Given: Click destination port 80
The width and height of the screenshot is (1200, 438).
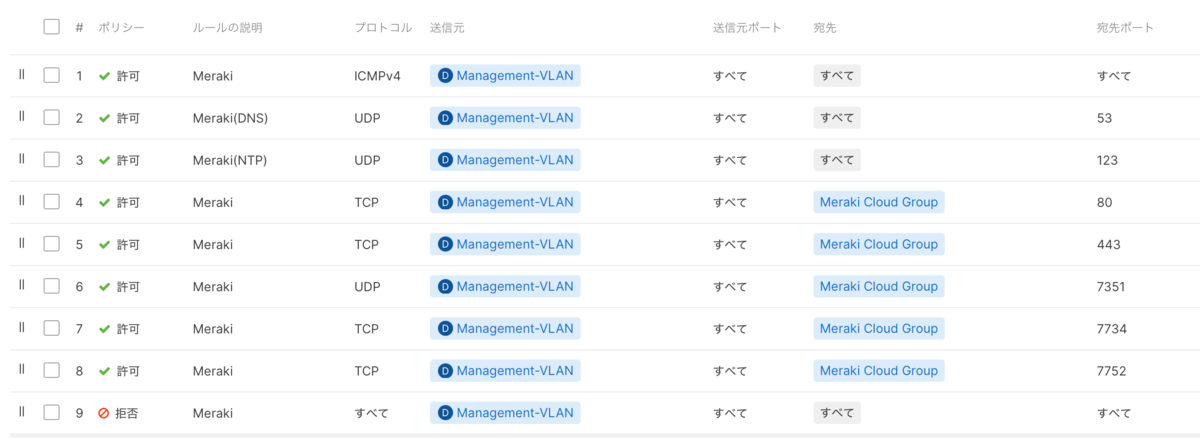Looking at the screenshot, I should pos(1104,202).
